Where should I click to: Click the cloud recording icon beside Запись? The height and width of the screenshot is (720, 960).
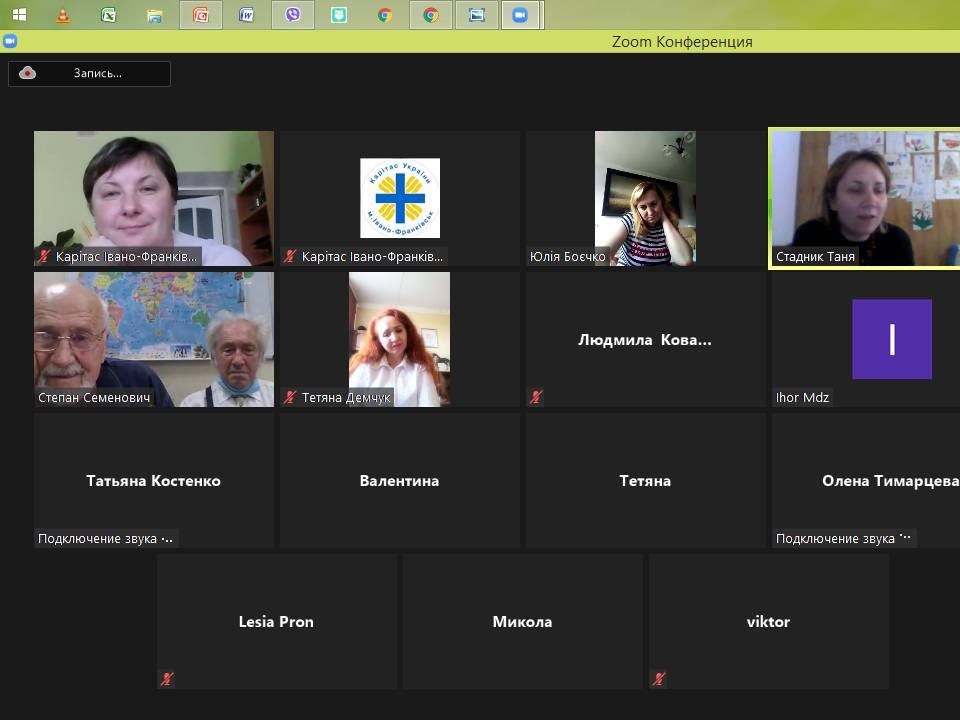click(x=27, y=73)
